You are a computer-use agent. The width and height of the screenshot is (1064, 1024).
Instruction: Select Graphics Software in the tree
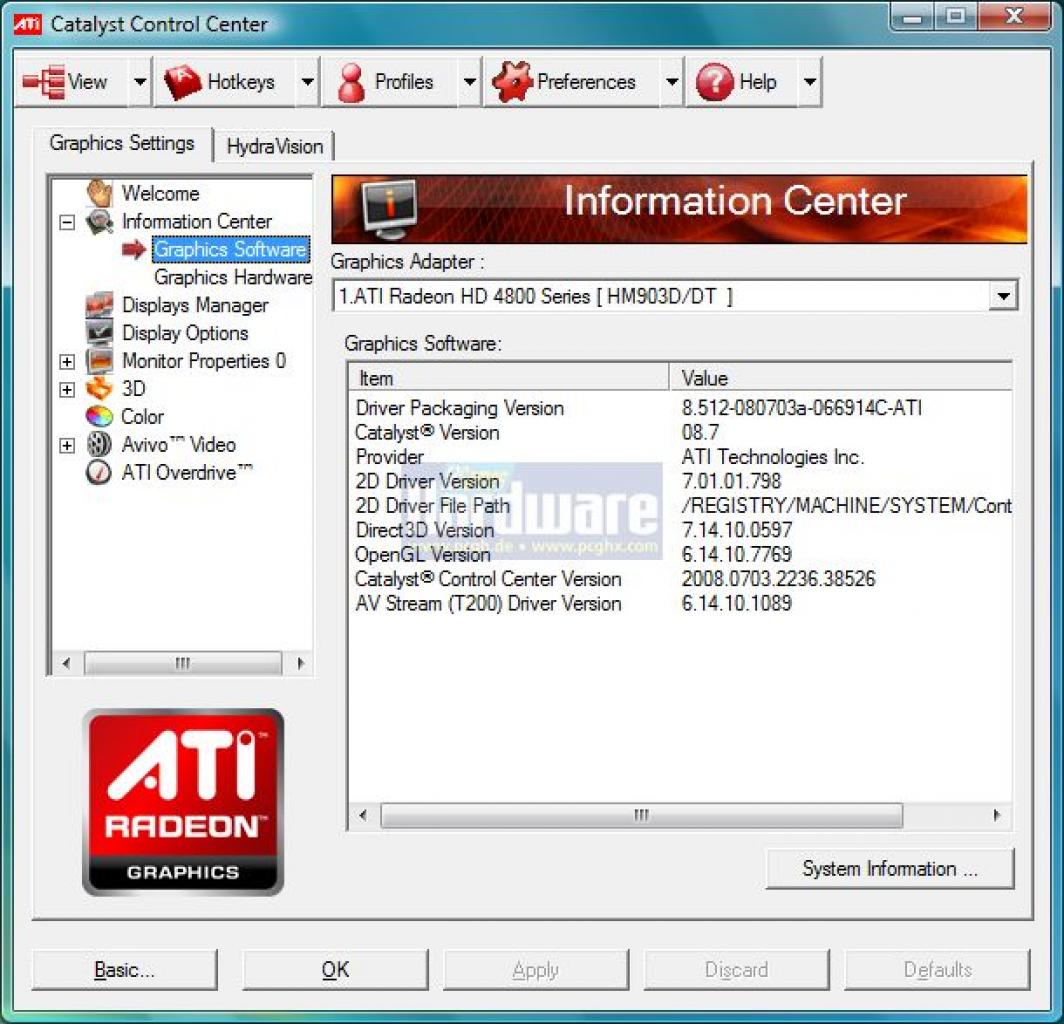coord(231,249)
